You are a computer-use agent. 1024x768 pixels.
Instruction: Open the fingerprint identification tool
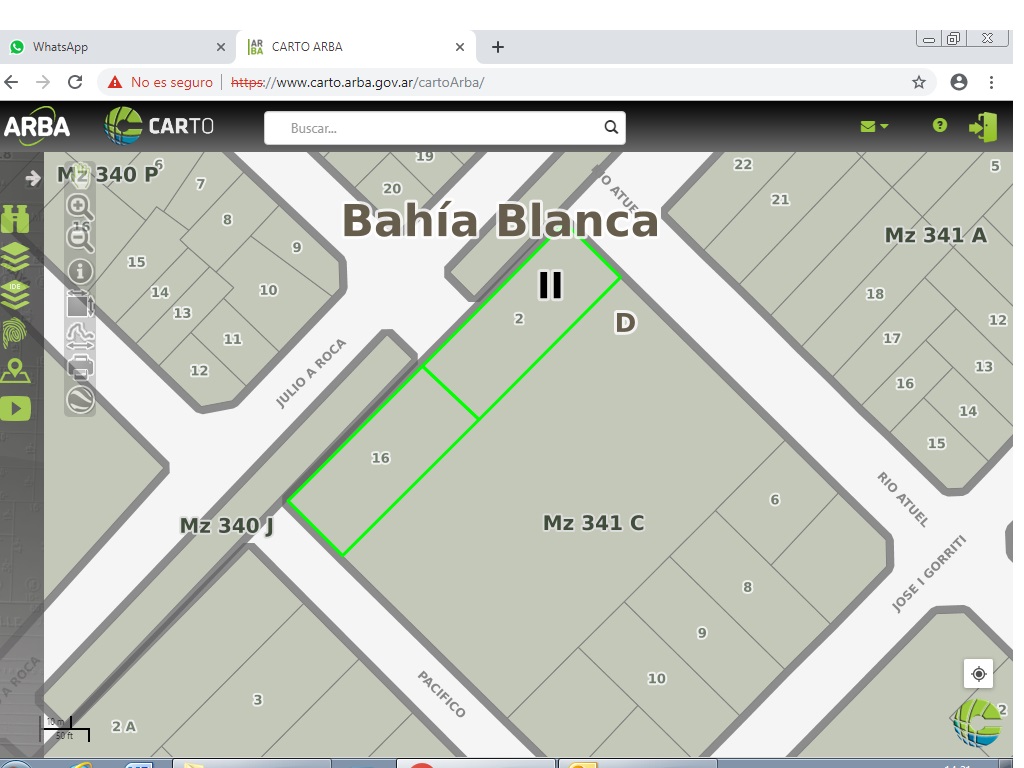15,332
